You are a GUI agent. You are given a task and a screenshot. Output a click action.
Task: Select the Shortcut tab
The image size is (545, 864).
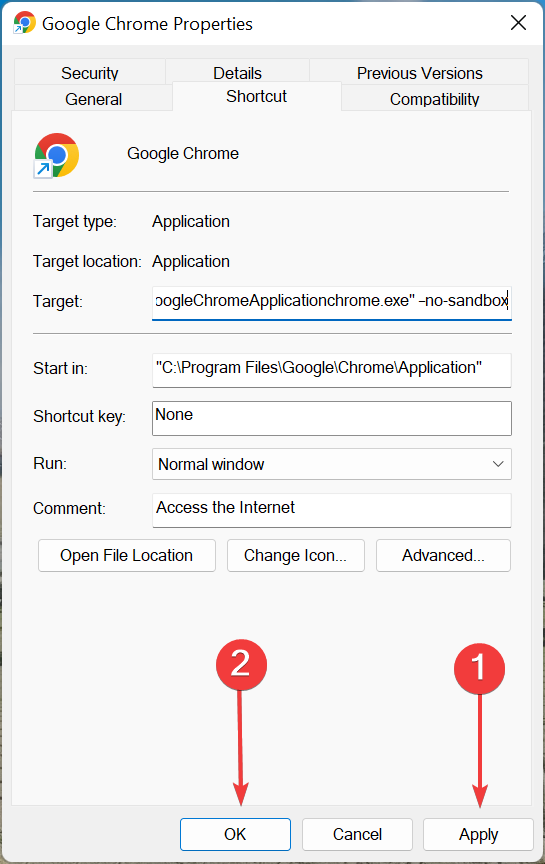coord(257,96)
